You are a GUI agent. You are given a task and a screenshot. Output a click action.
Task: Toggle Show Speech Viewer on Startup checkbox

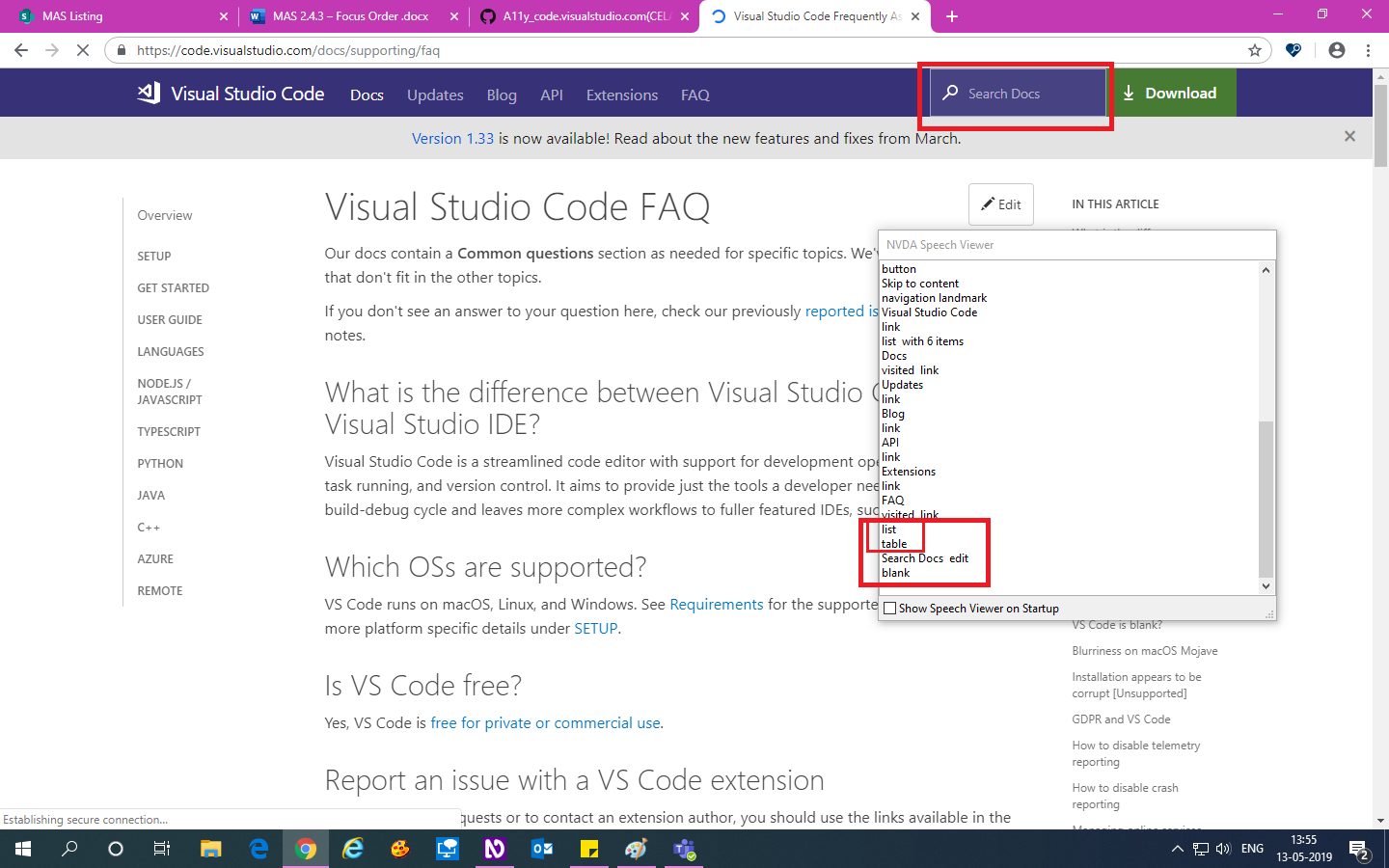890,609
